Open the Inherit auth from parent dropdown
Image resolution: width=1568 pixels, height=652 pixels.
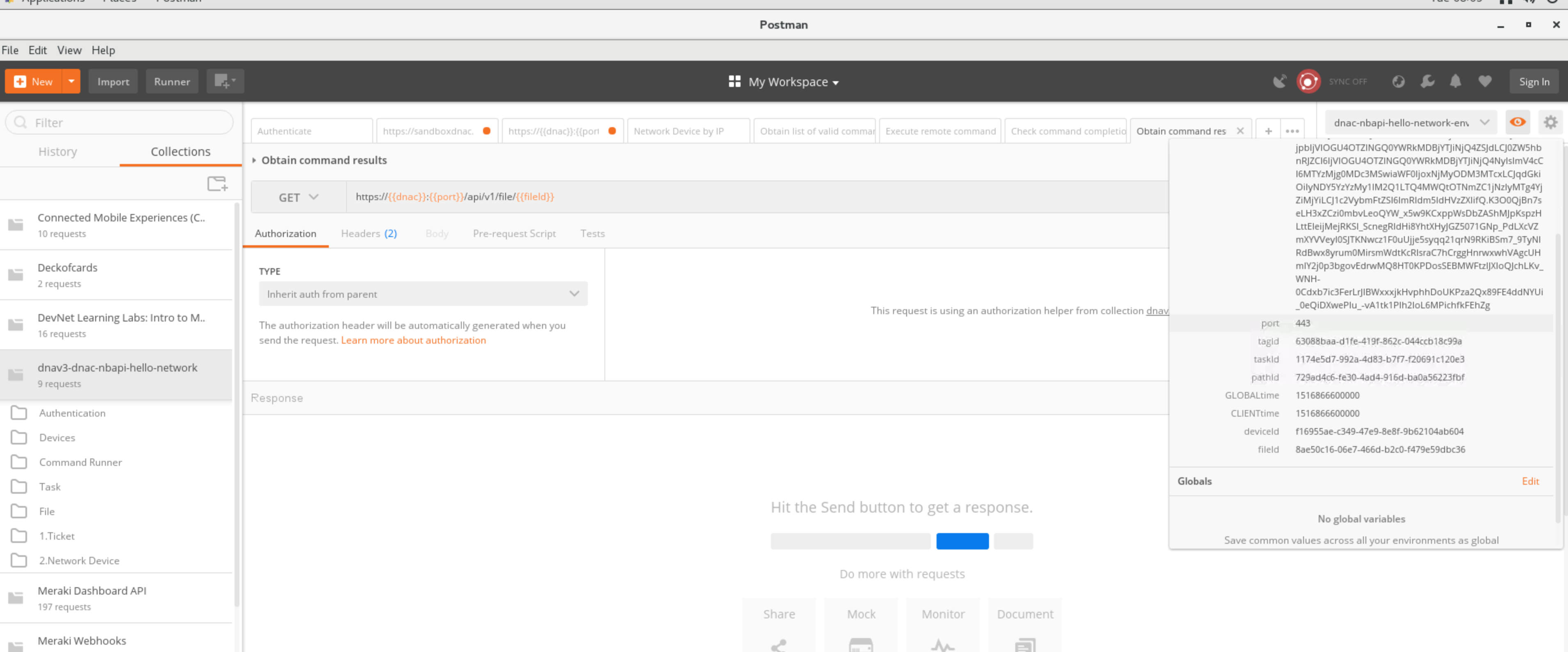pos(422,294)
